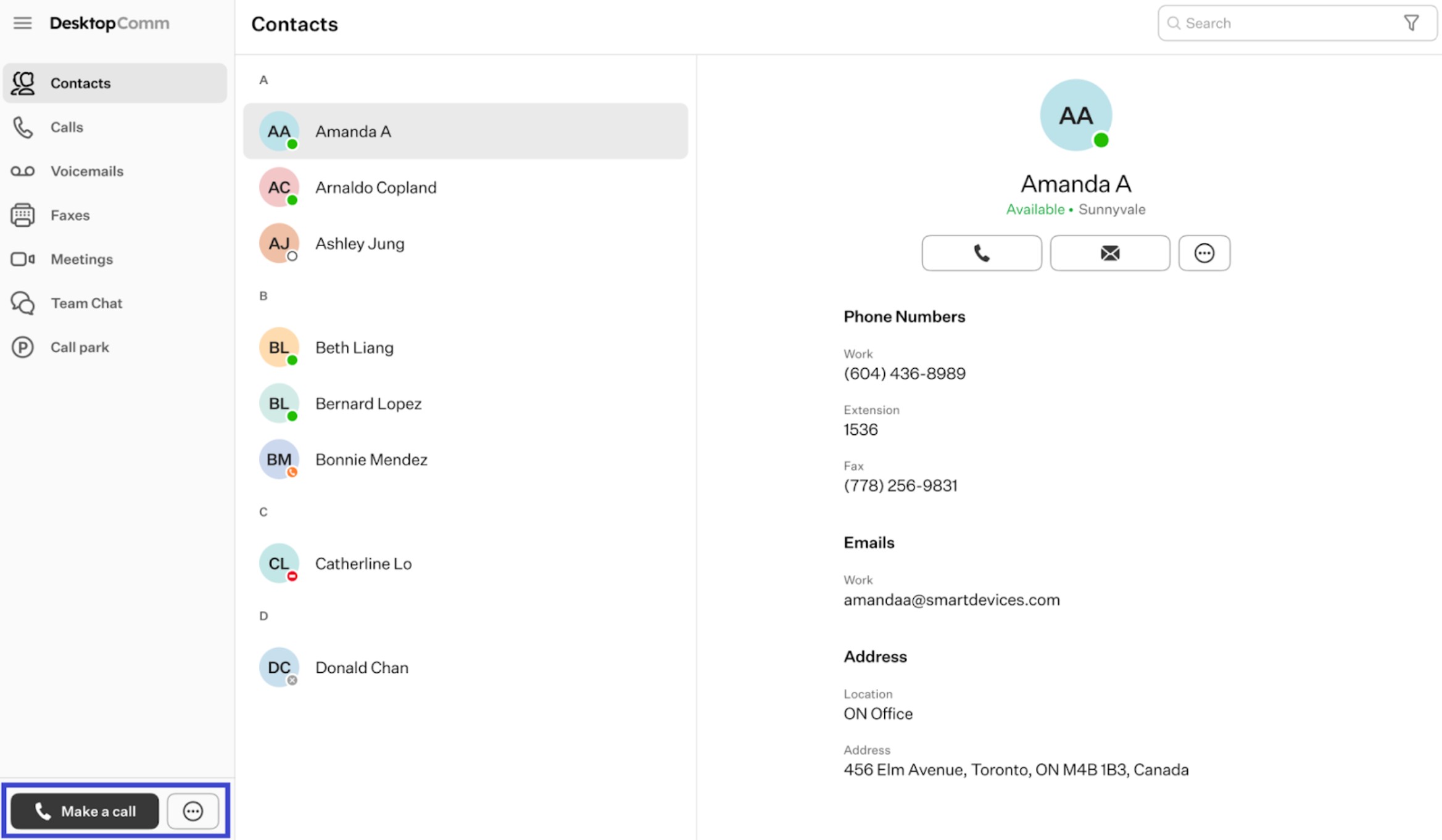
Task: Click Bernard Lopez's BL avatar
Action: (279, 403)
